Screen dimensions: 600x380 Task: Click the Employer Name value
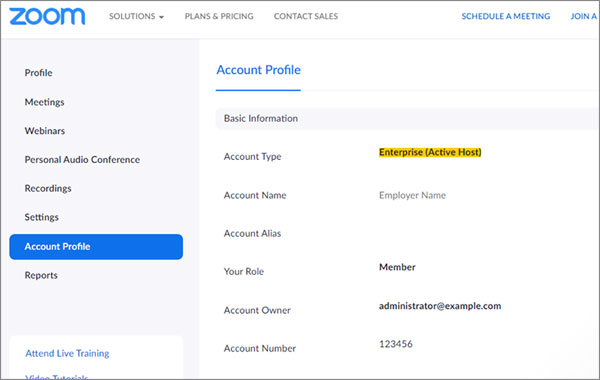pos(412,195)
